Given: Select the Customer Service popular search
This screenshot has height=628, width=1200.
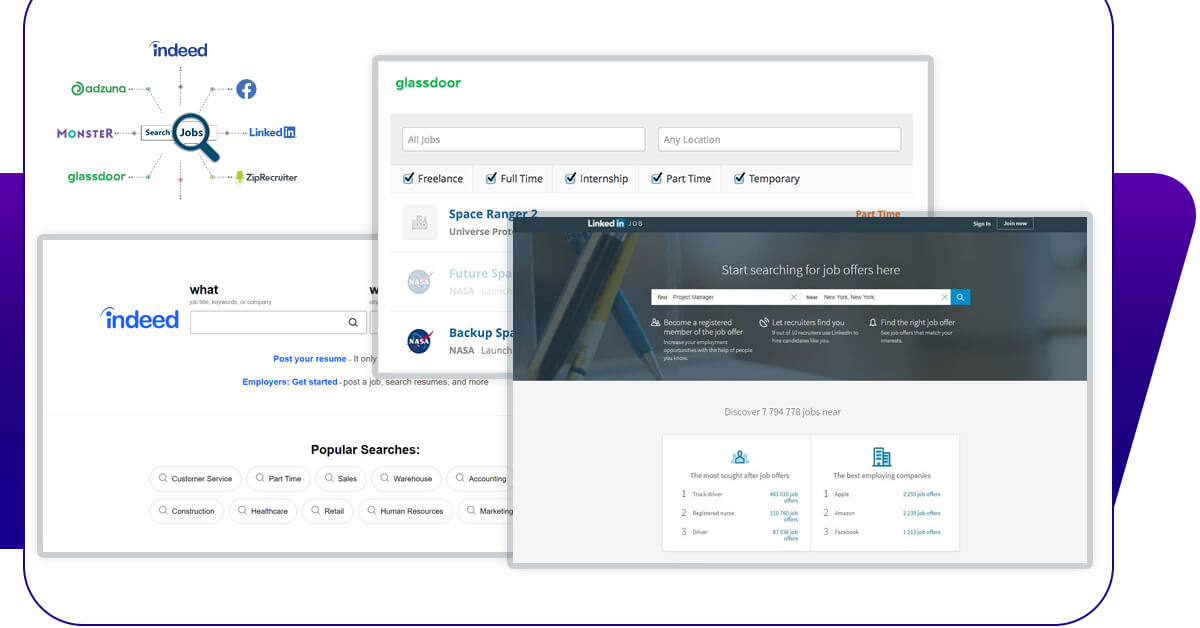Looking at the screenshot, I should pyautogui.click(x=195, y=479).
